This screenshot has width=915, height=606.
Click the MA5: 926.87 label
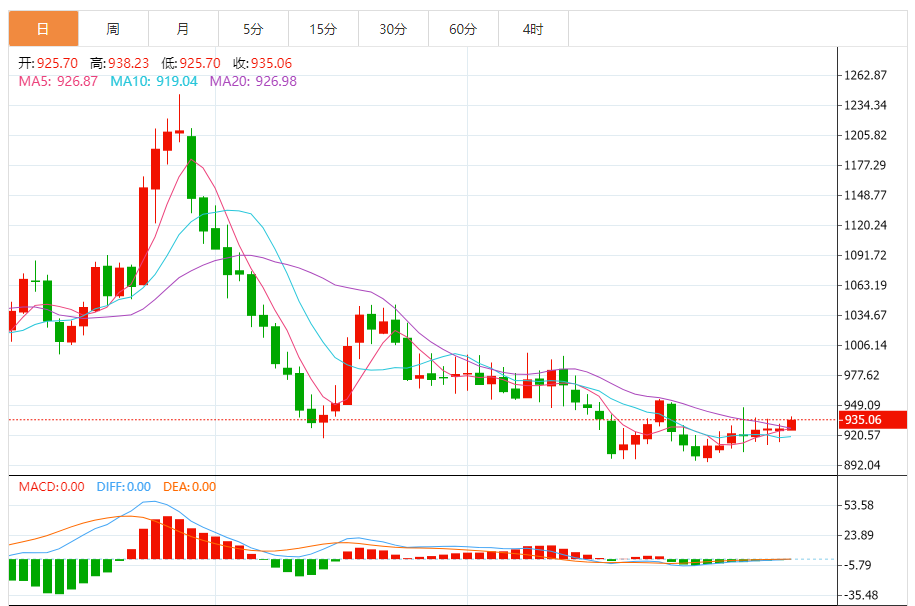point(58,81)
